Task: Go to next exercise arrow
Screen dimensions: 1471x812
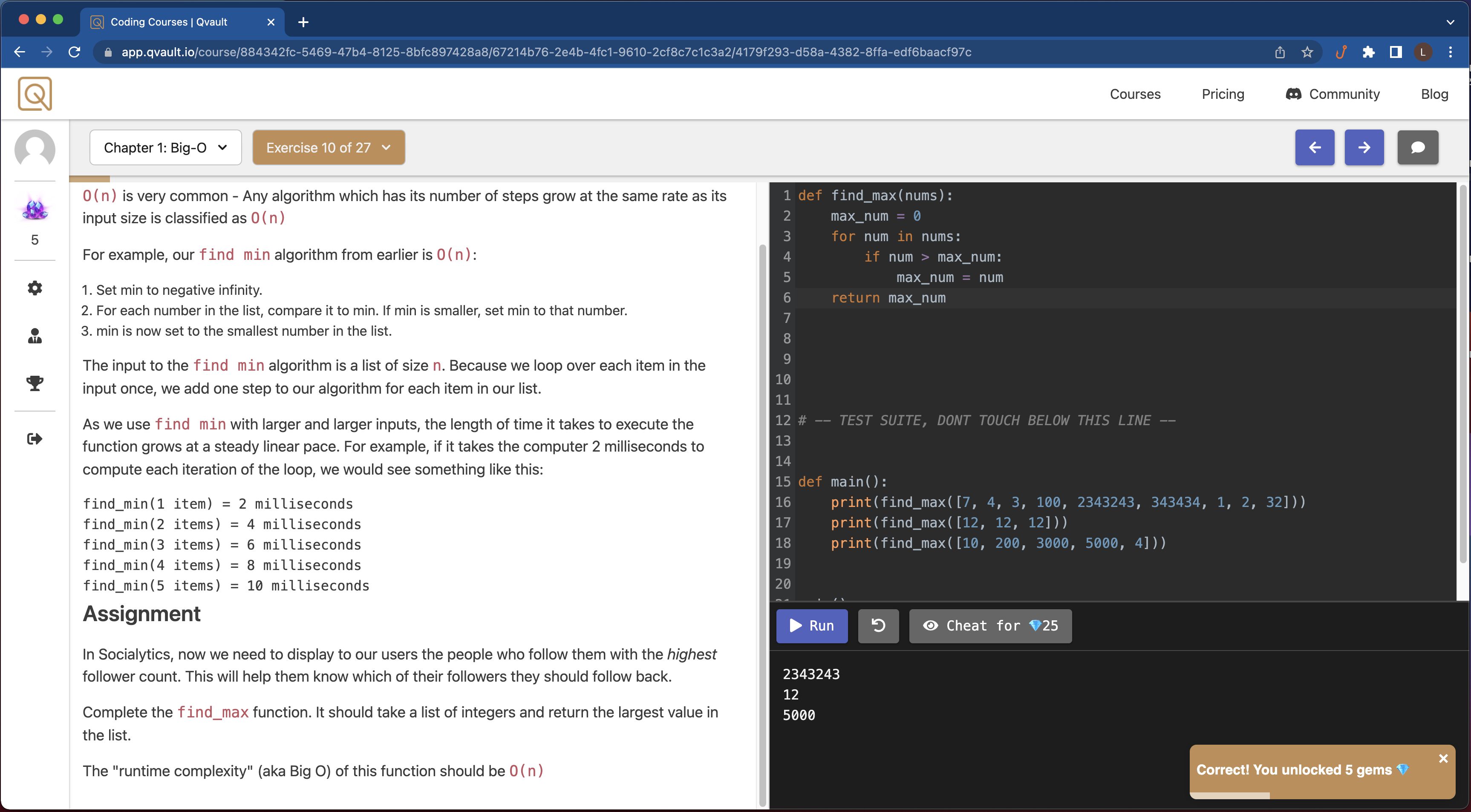Action: click(1364, 148)
